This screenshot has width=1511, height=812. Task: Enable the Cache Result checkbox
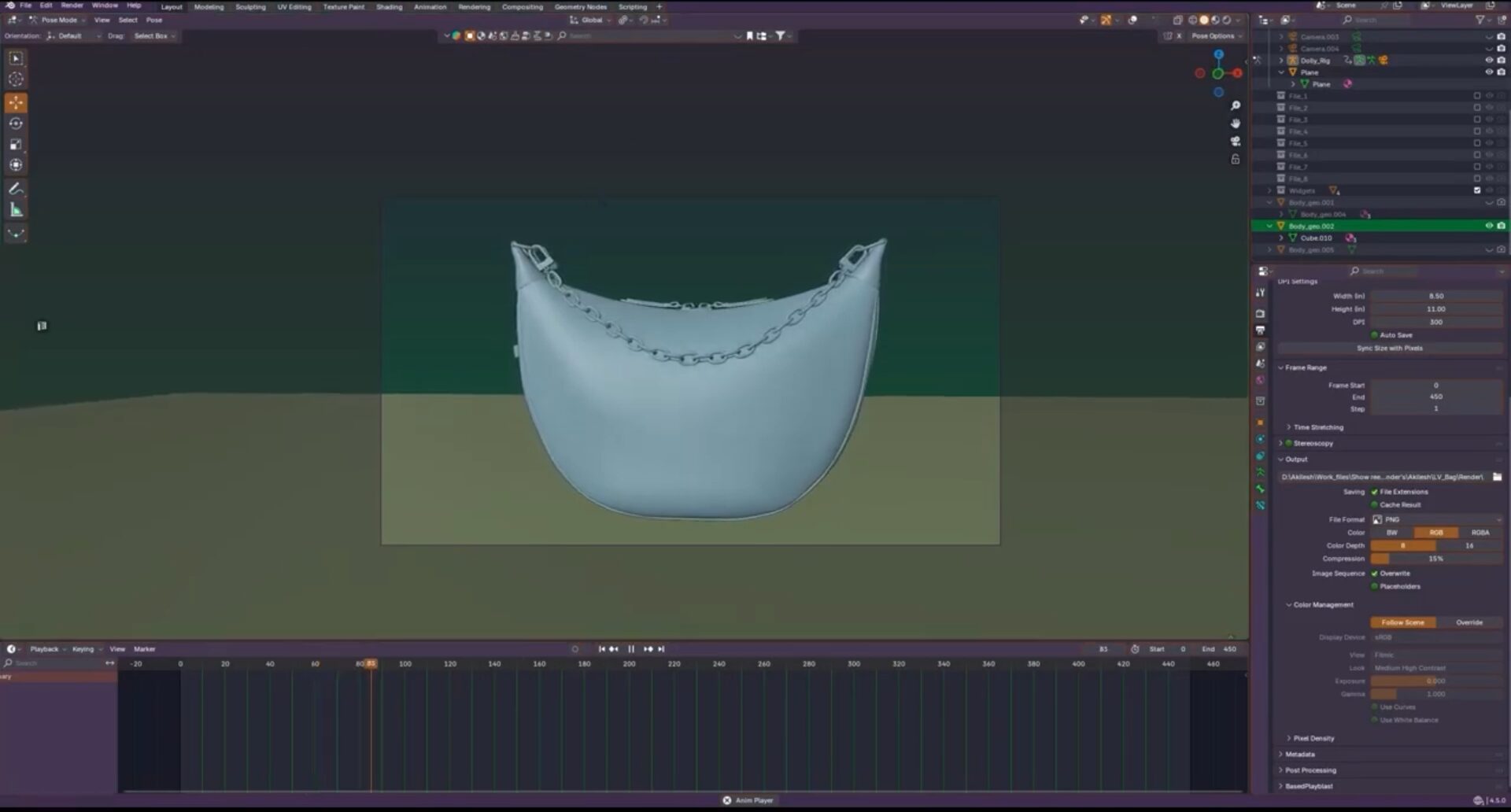tap(1375, 505)
